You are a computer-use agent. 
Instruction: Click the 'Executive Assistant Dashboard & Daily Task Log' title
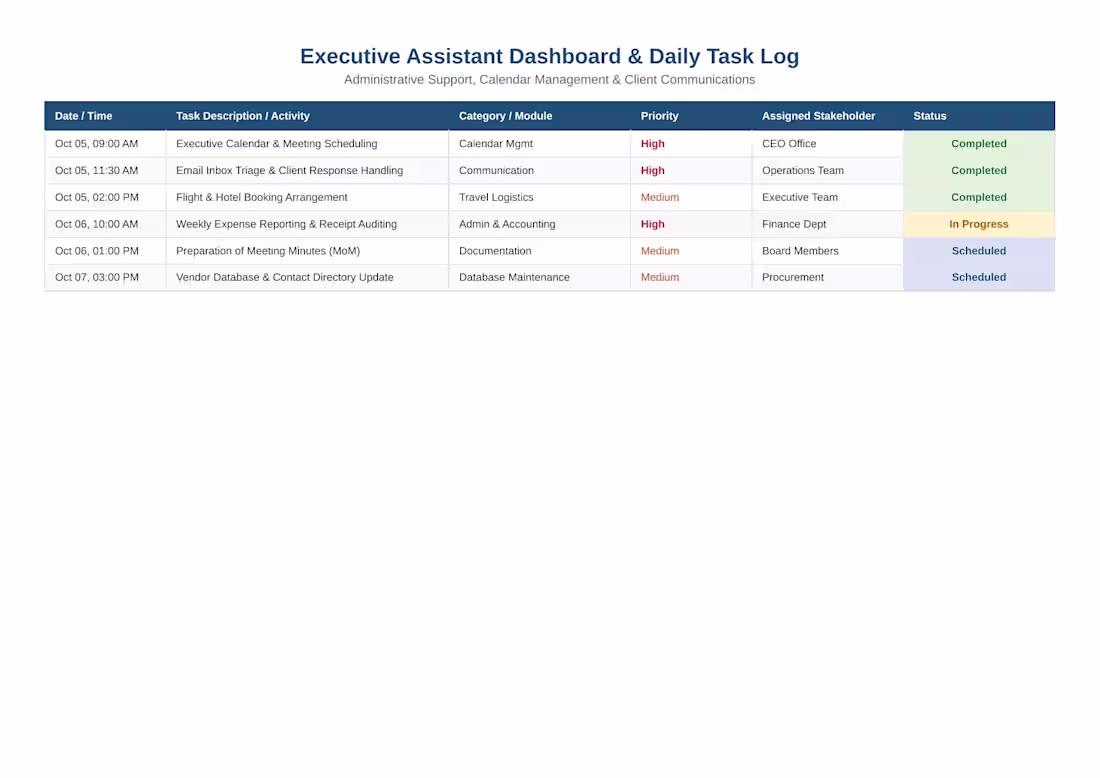pos(549,56)
